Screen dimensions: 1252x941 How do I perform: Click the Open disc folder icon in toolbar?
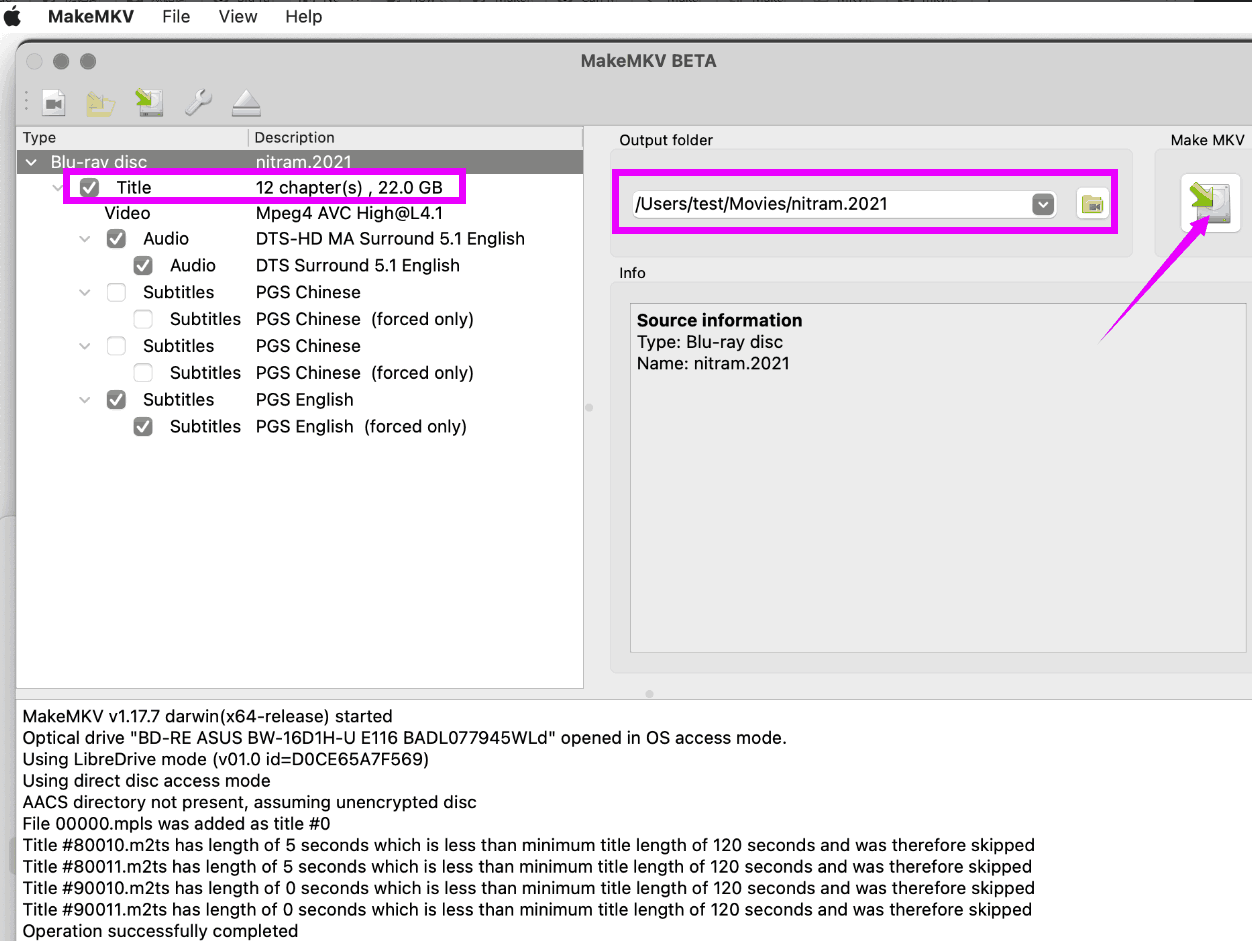[100, 103]
